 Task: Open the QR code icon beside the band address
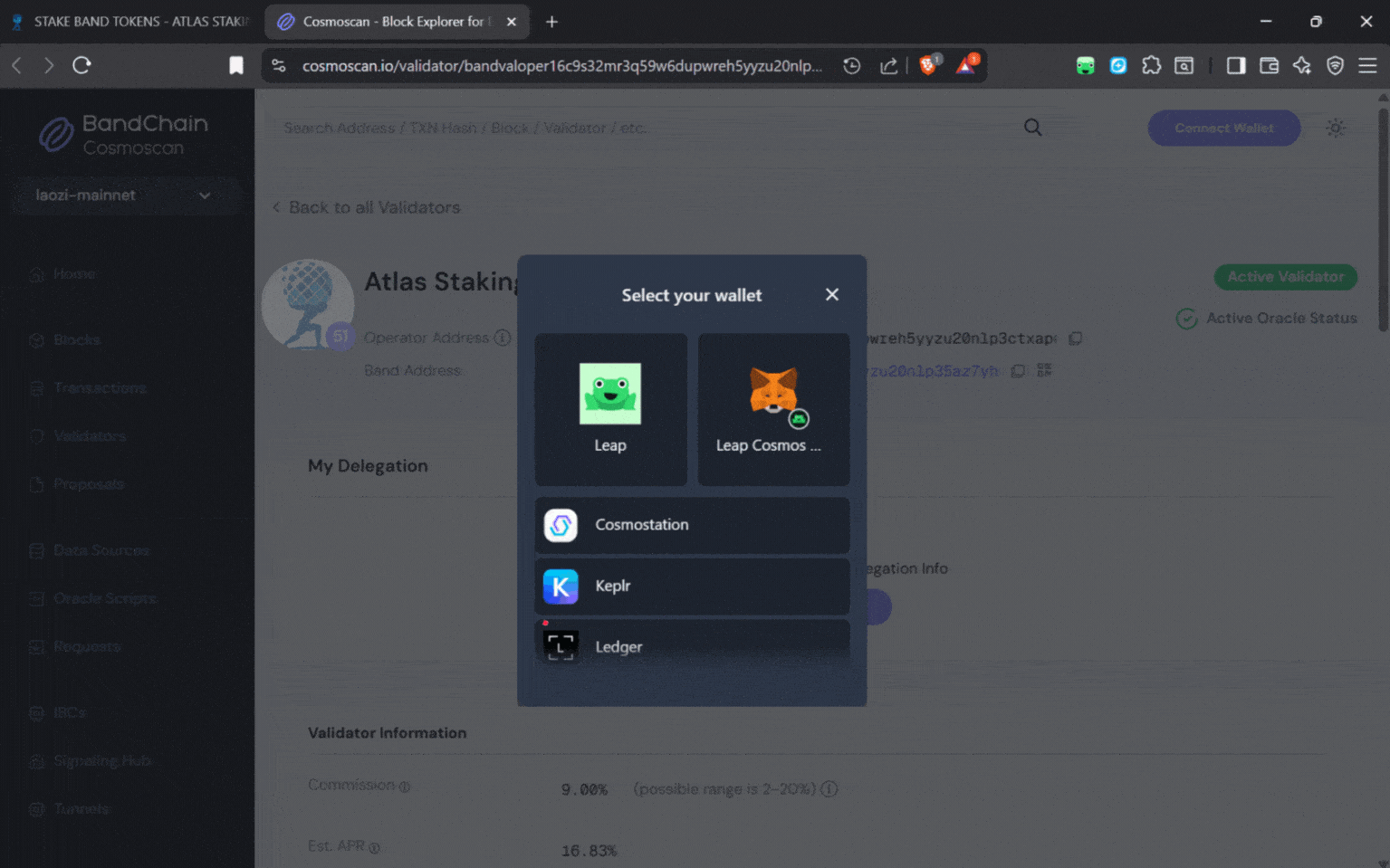[x=1043, y=370]
